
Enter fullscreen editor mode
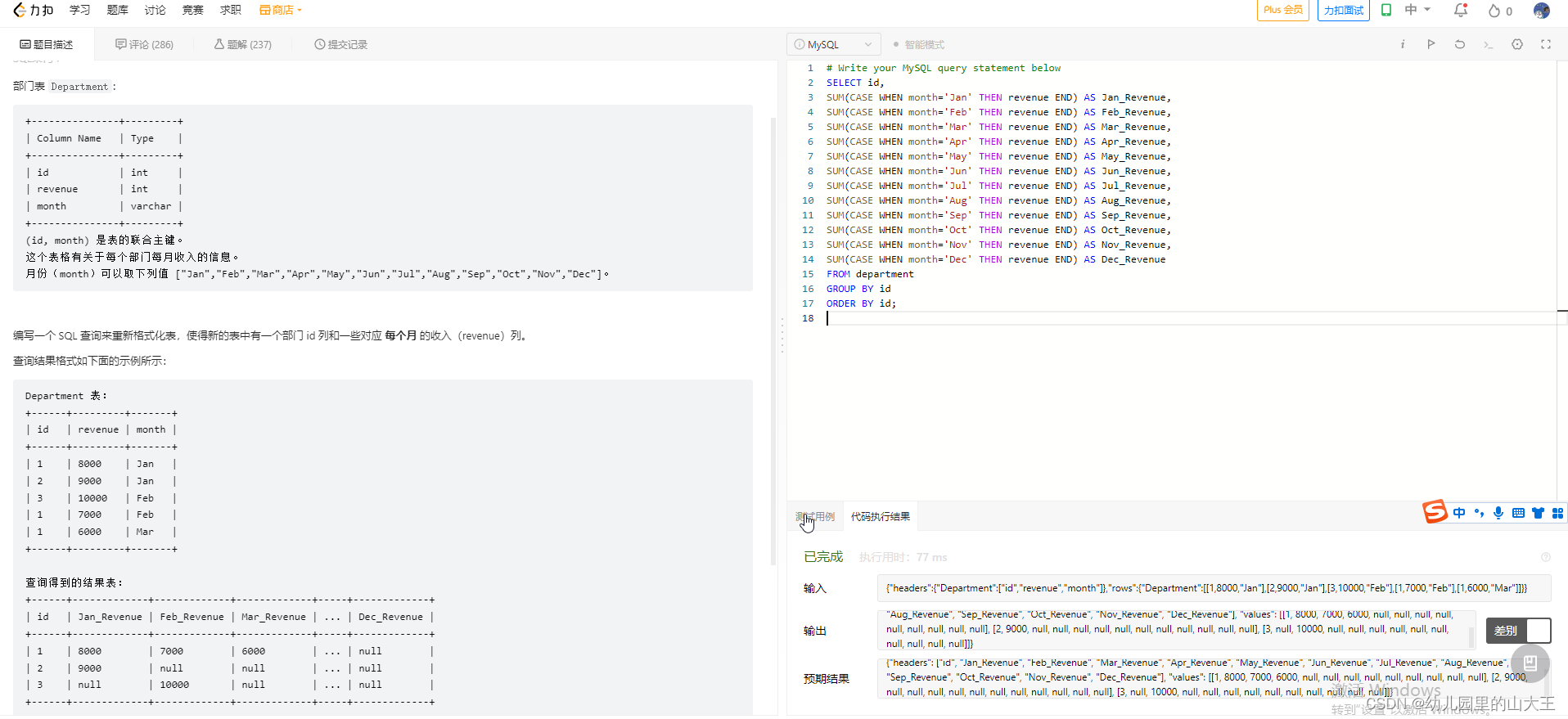click(1546, 44)
